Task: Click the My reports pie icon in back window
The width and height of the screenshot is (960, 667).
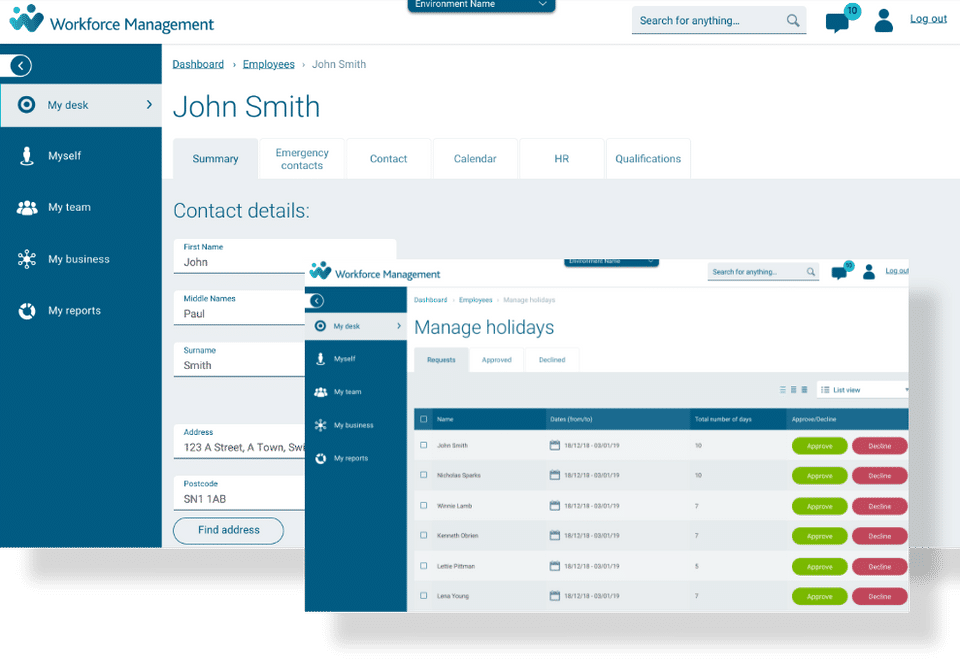Action: pyautogui.click(x=27, y=311)
